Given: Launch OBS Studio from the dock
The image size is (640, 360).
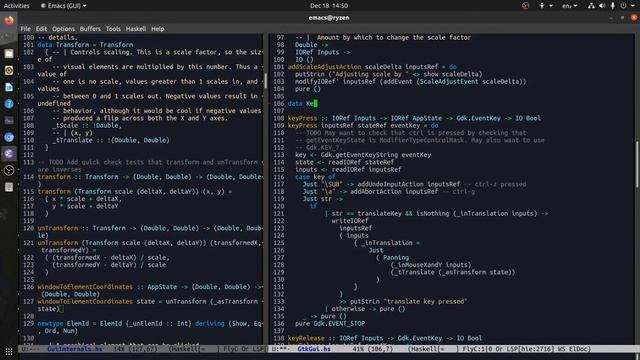Looking at the screenshot, I should (9, 171).
